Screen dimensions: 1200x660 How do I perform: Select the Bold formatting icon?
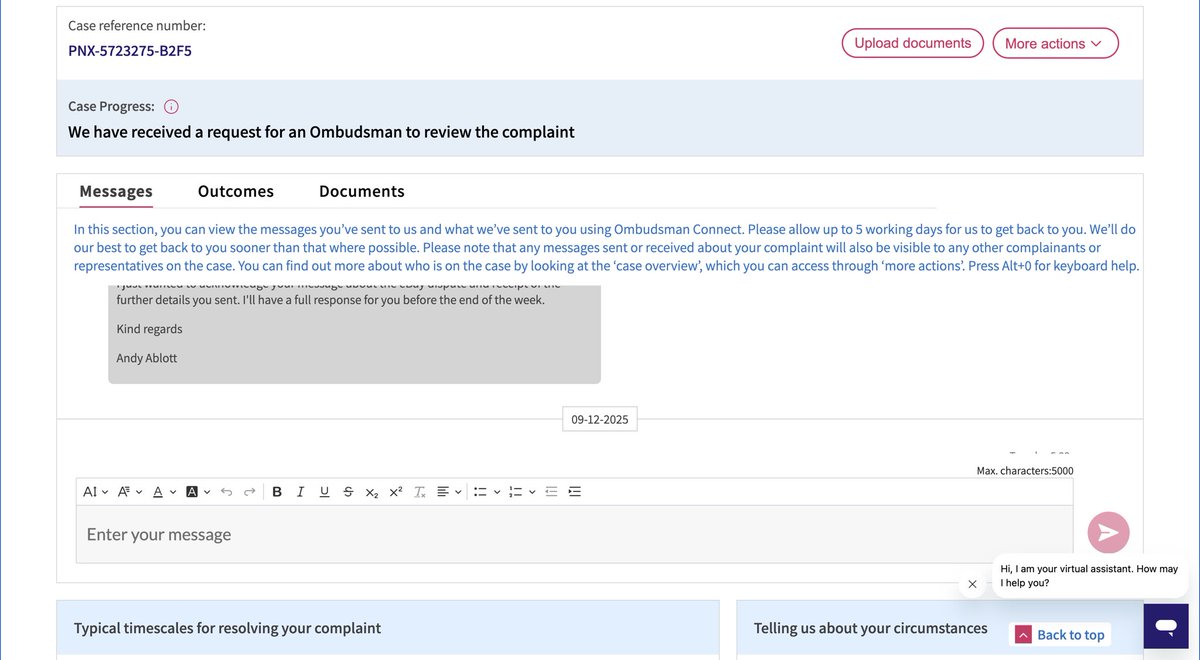click(277, 491)
